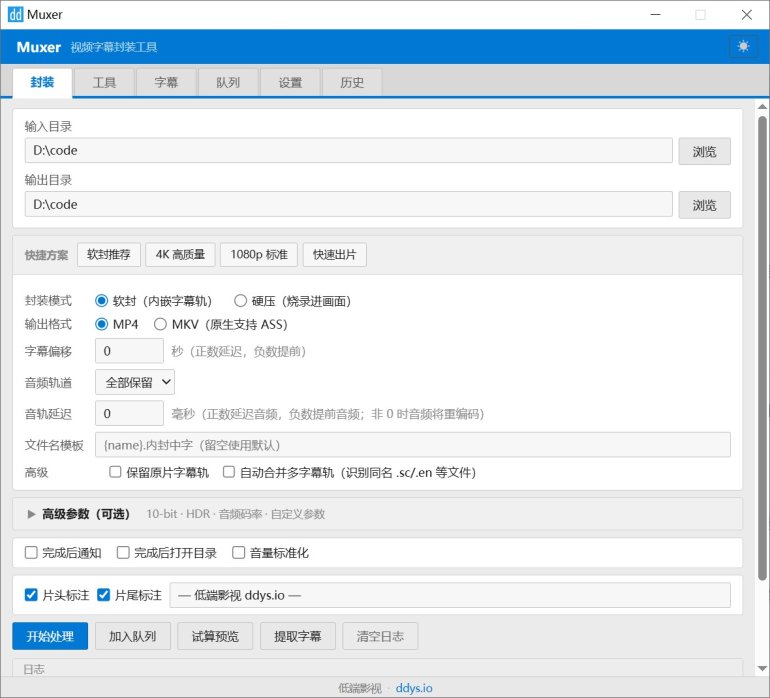Toggle the light/dark theme sun icon
770x698 pixels.
(x=742, y=47)
